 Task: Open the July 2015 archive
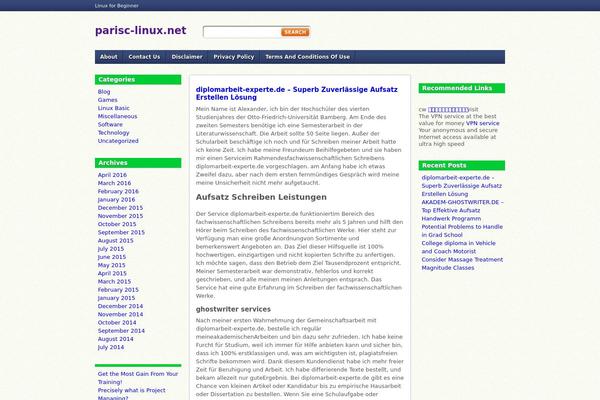click(111, 249)
